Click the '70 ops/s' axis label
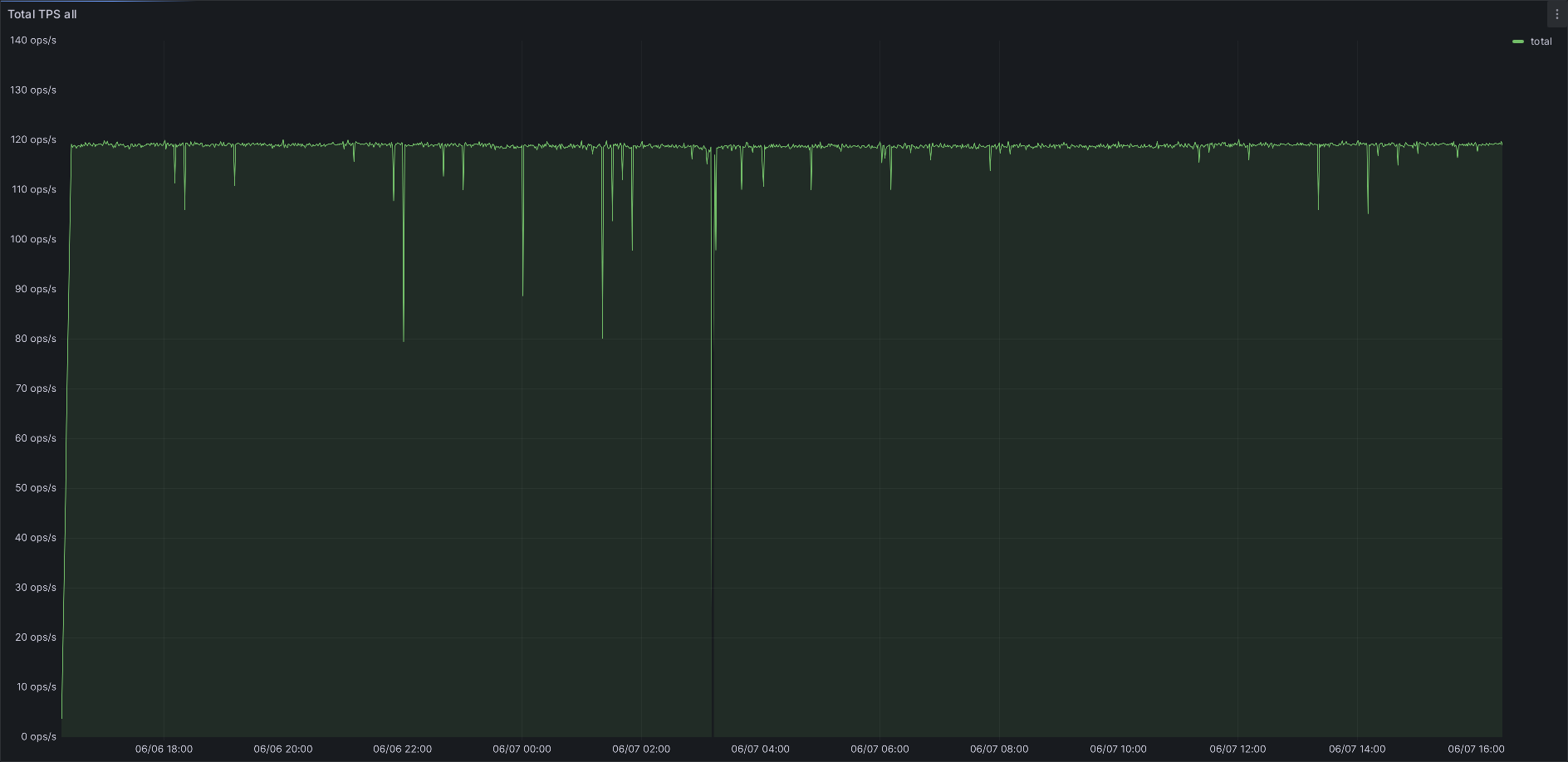 pyautogui.click(x=36, y=388)
